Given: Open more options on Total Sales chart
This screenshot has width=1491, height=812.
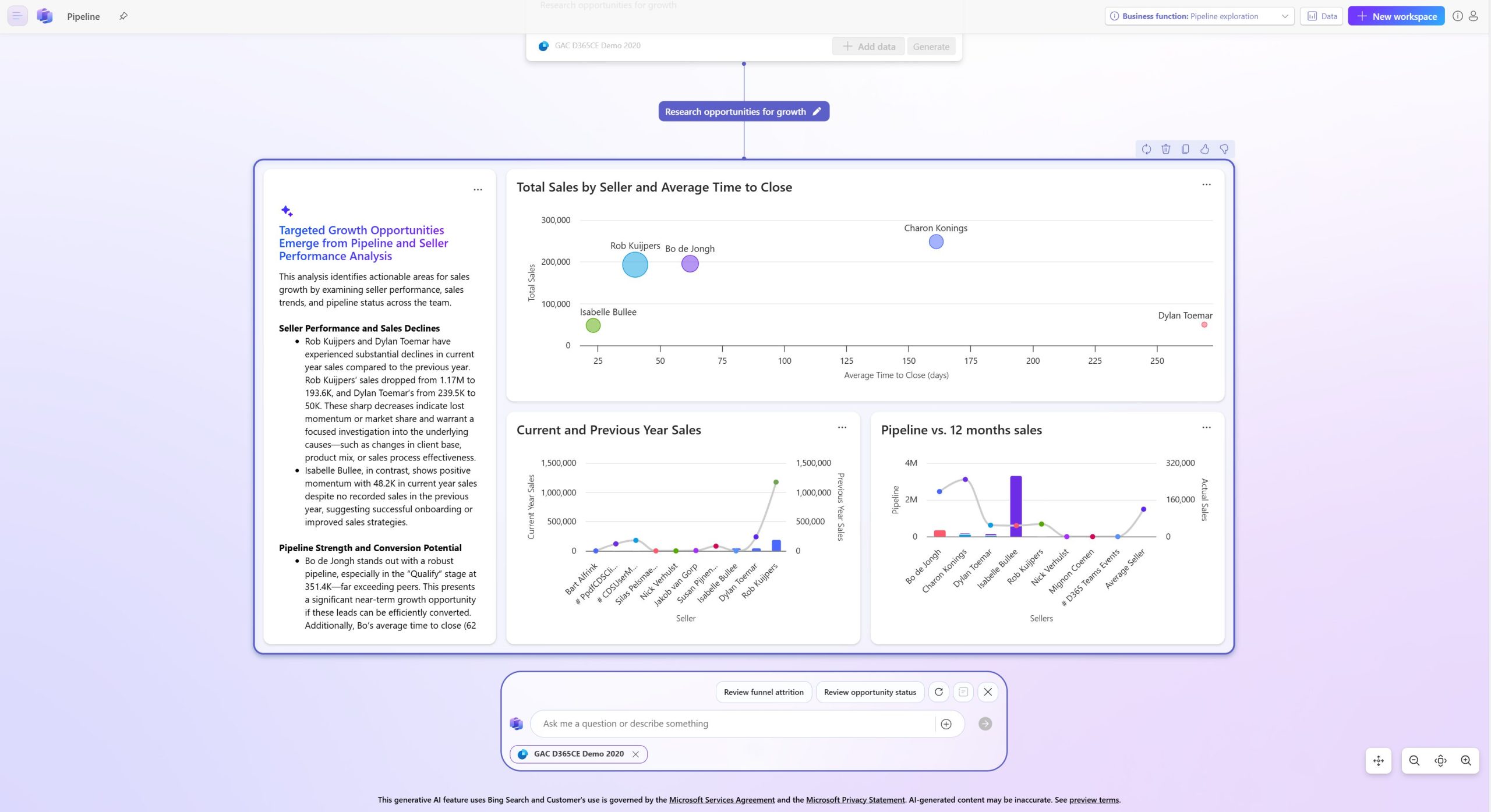Looking at the screenshot, I should point(1206,185).
